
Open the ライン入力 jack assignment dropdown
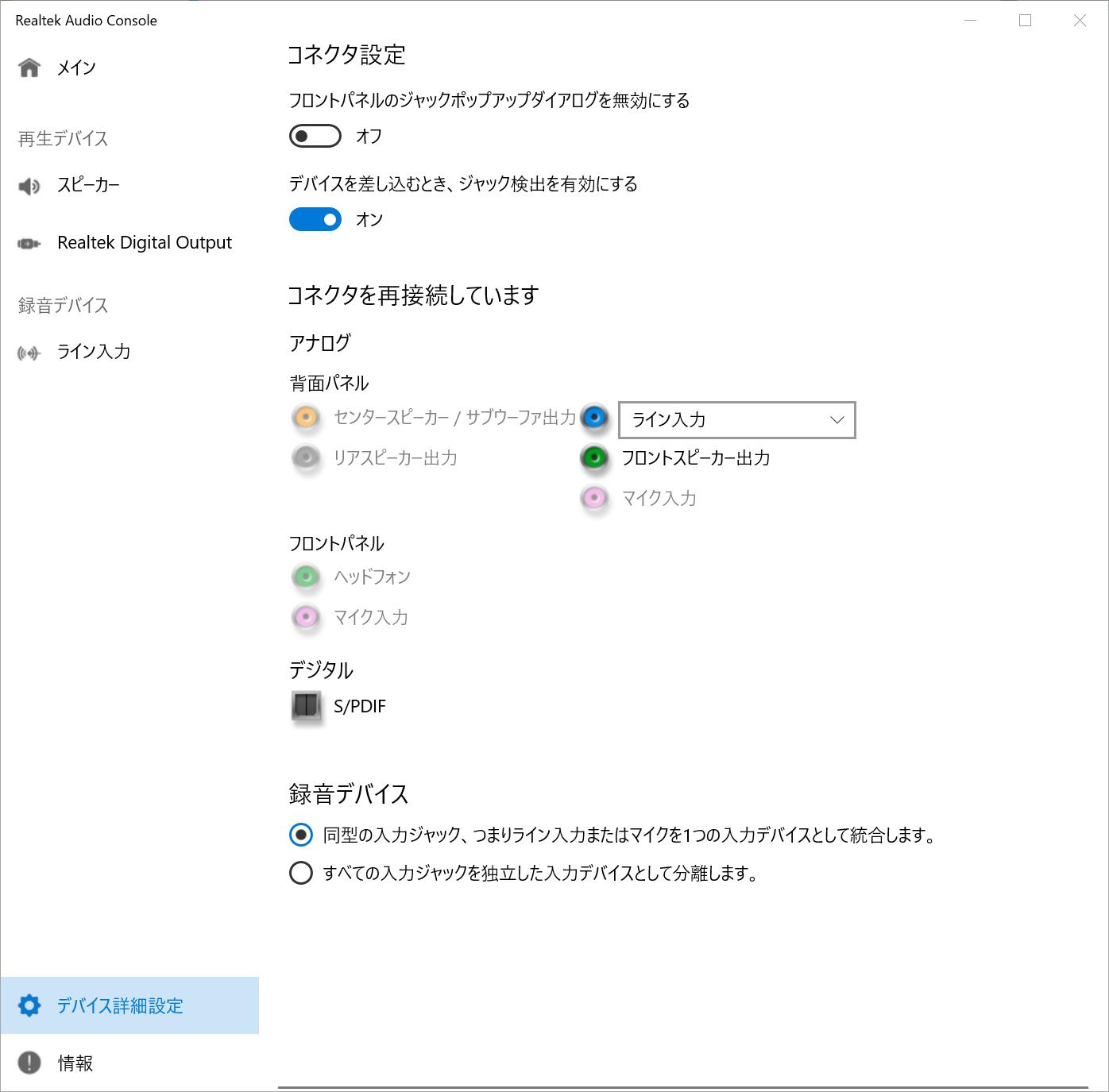click(x=737, y=420)
